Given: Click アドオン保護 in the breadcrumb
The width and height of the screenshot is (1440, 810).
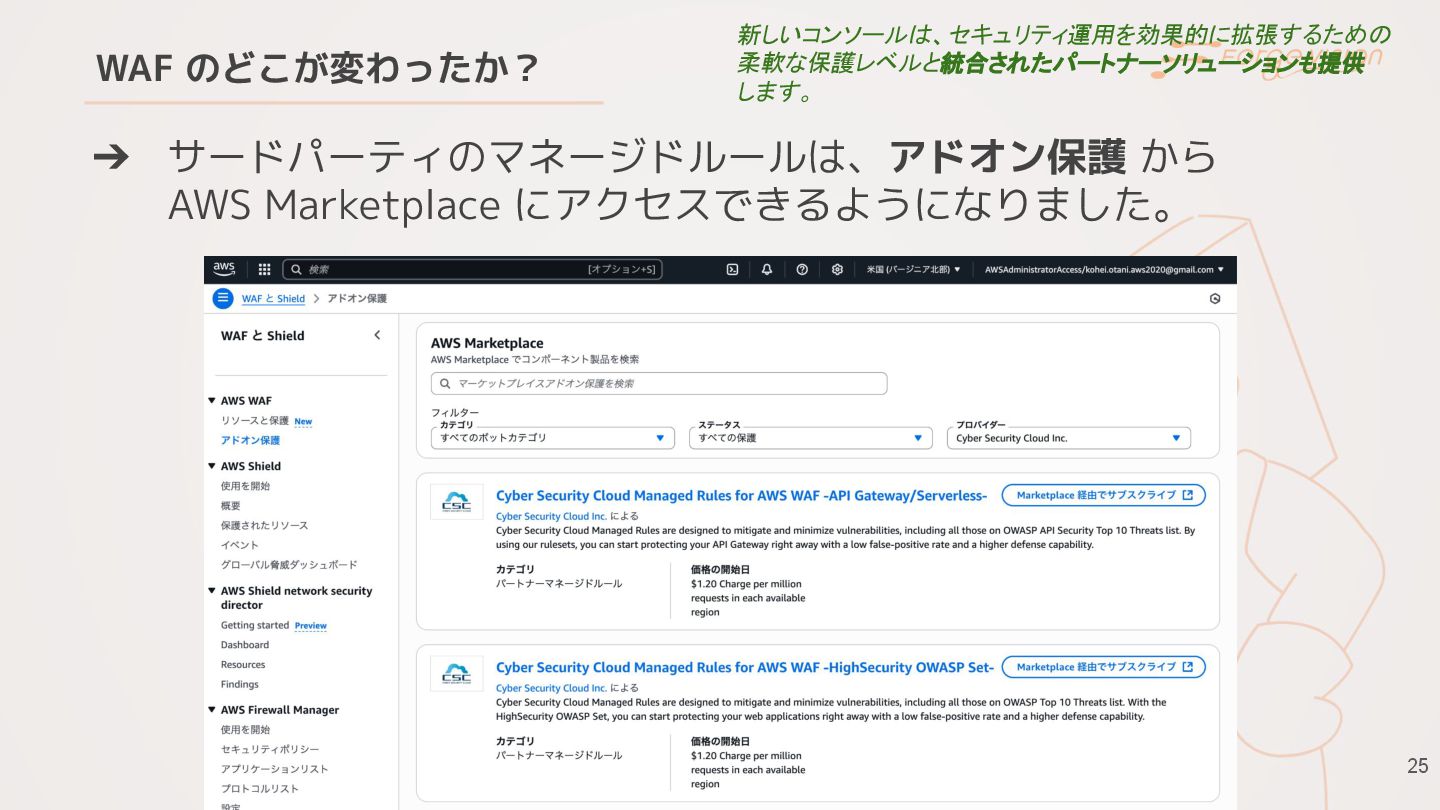Looking at the screenshot, I should [x=357, y=298].
